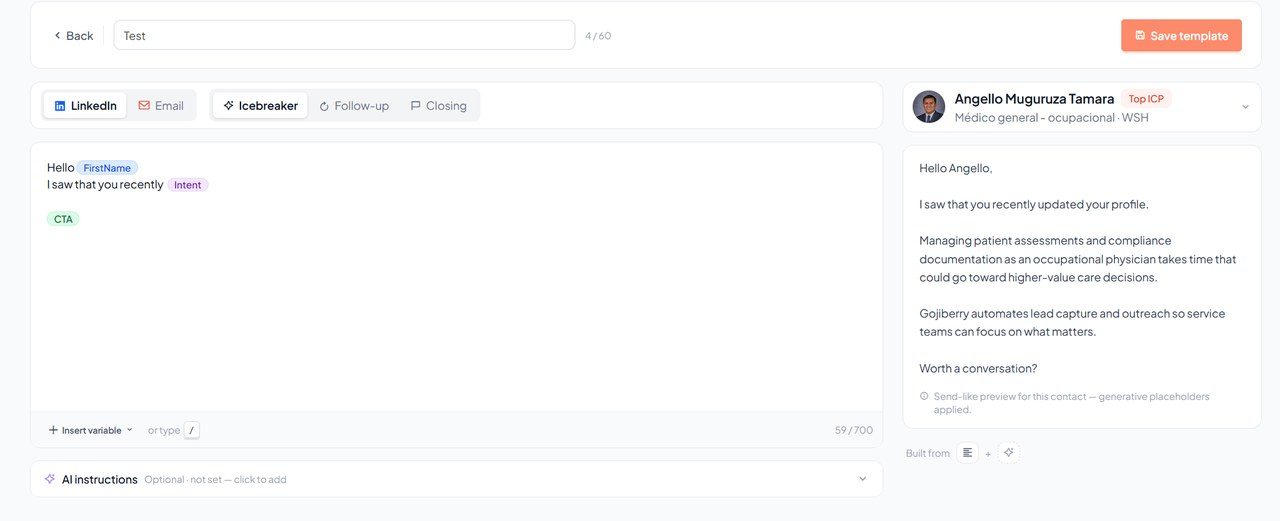Click the Top ICP badge
Viewport: 1280px width, 521px height.
(1146, 99)
